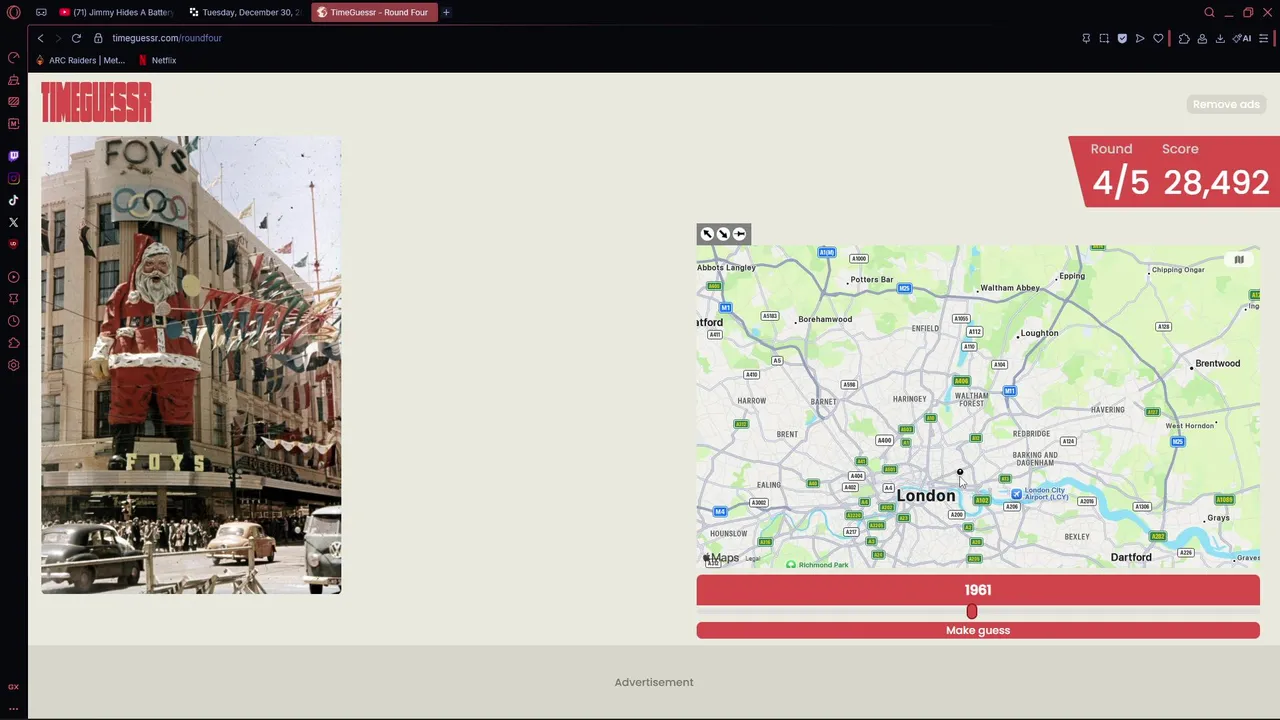Open Twitch panel in sidebar

(13, 156)
